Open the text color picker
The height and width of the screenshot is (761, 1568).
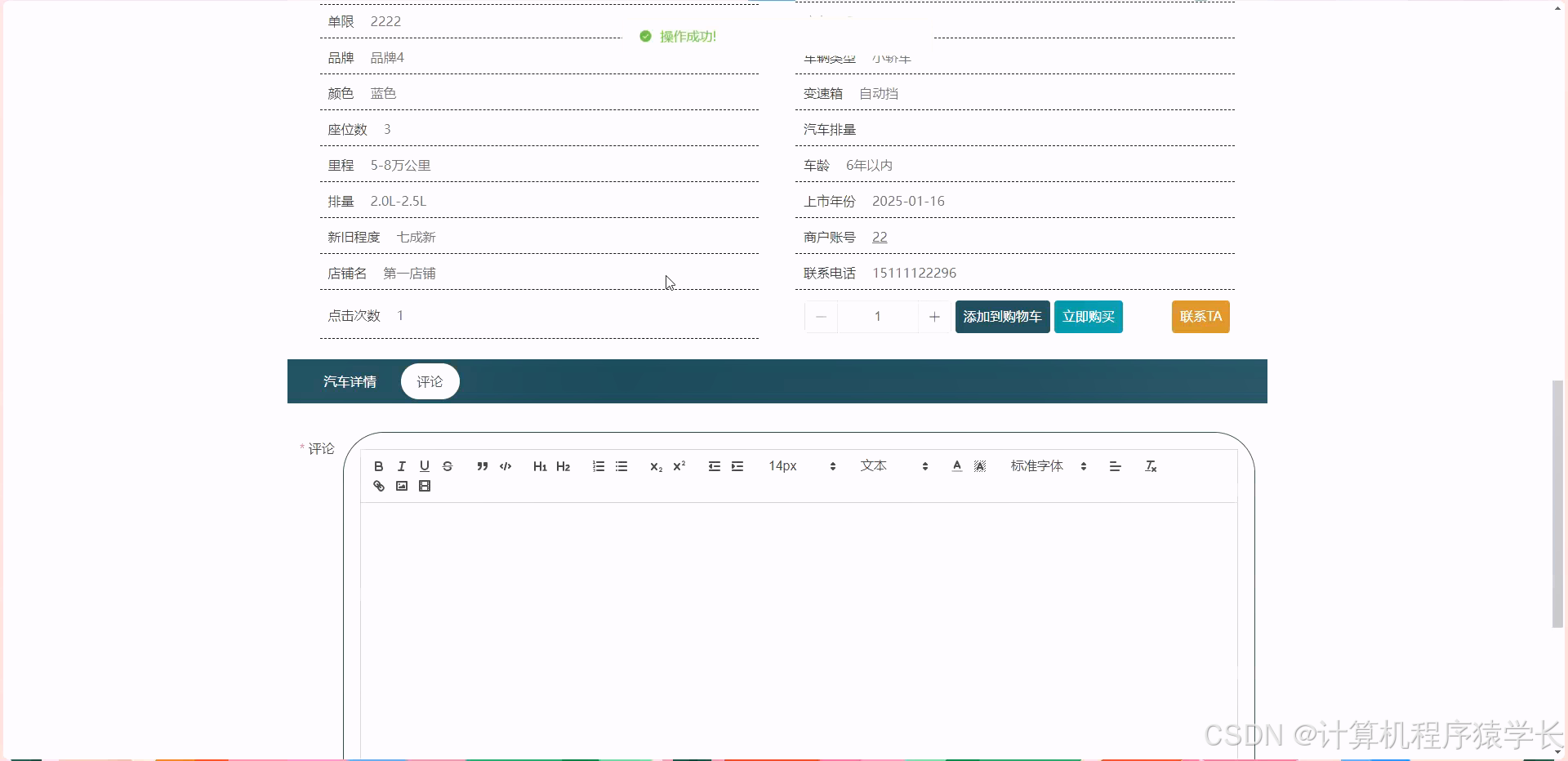(955, 465)
